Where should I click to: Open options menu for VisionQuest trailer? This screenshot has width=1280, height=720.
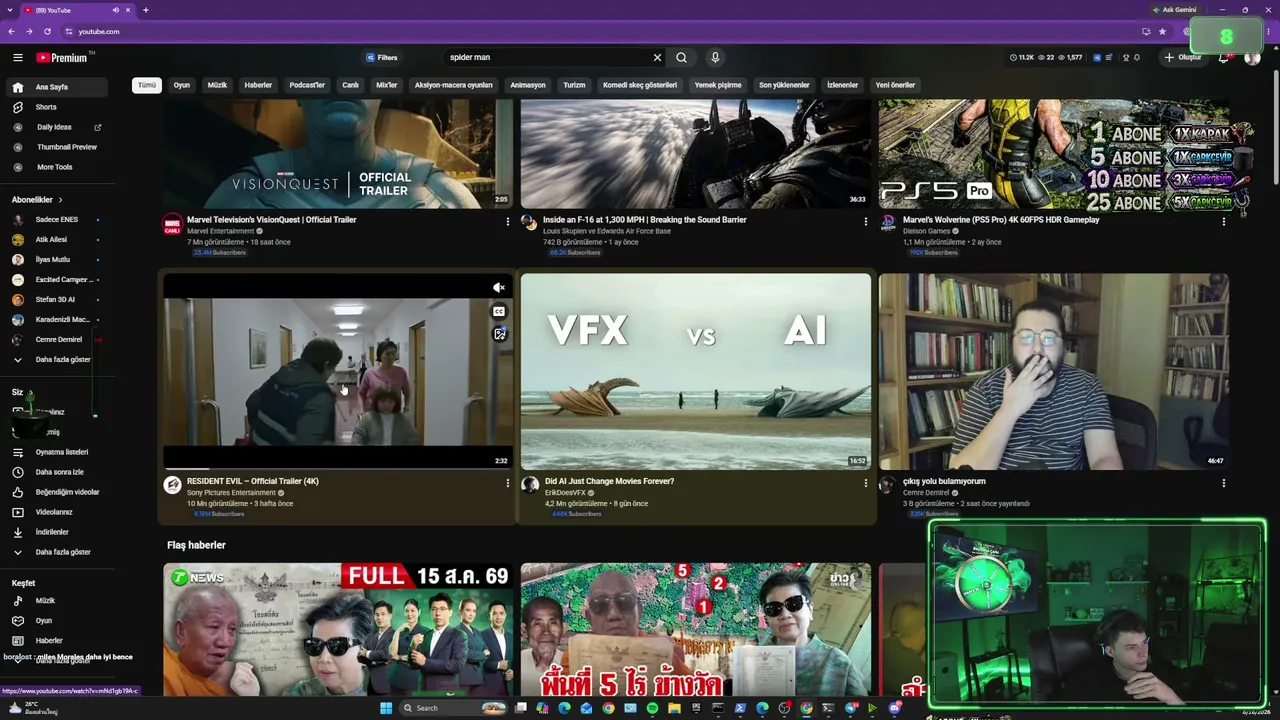pyautogui.click(x=507, y=221)
